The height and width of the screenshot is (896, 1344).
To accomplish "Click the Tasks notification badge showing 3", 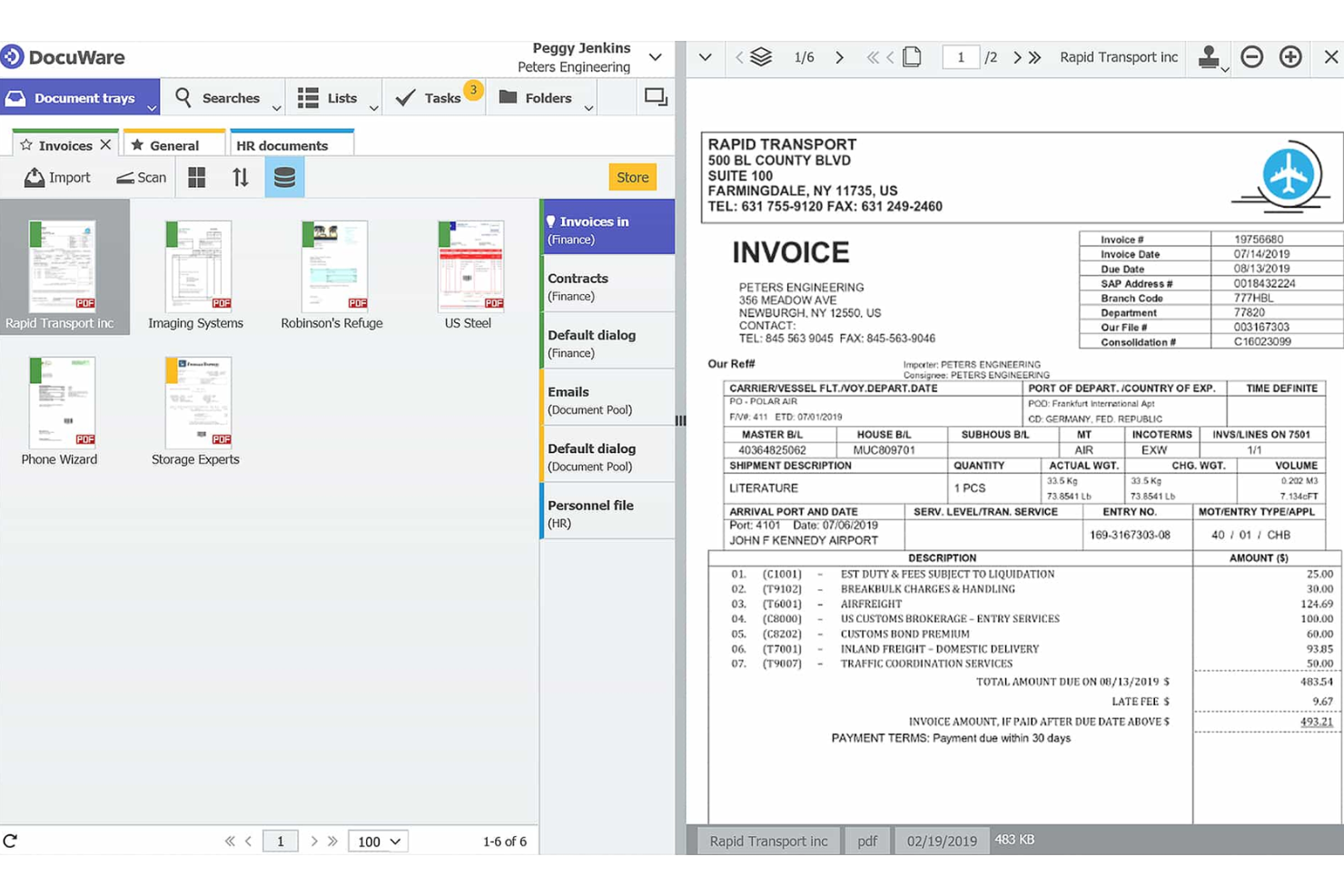I will (473, 89).
